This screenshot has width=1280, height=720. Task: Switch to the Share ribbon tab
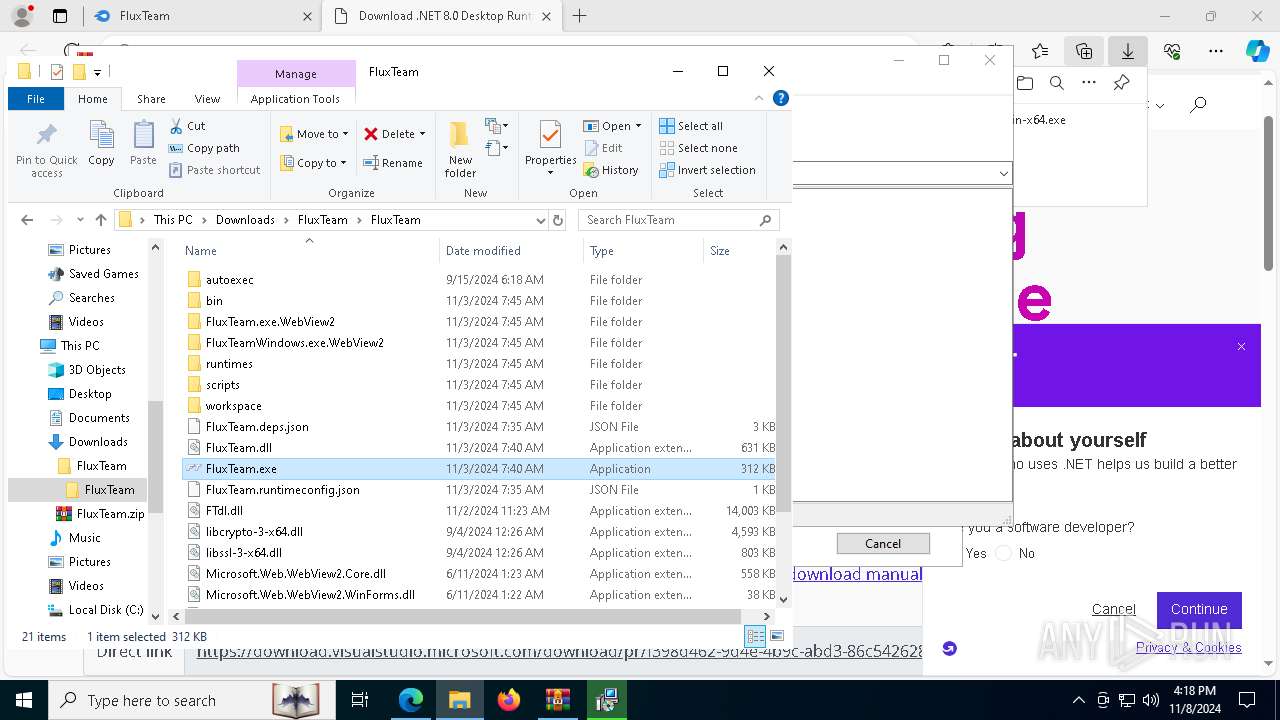pos(151,99)
